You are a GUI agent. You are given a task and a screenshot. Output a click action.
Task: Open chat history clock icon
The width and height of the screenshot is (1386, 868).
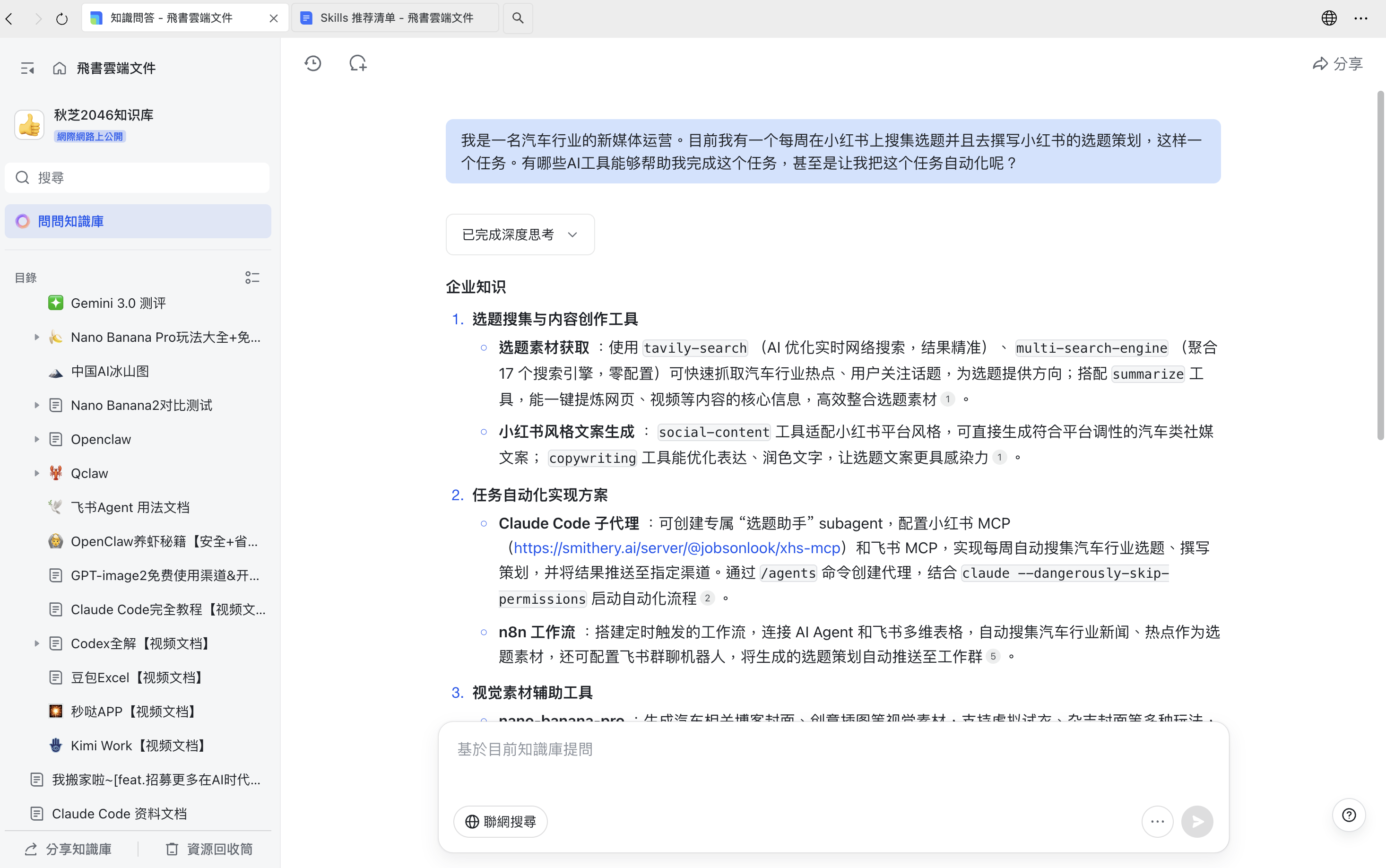tap(313, 63)
